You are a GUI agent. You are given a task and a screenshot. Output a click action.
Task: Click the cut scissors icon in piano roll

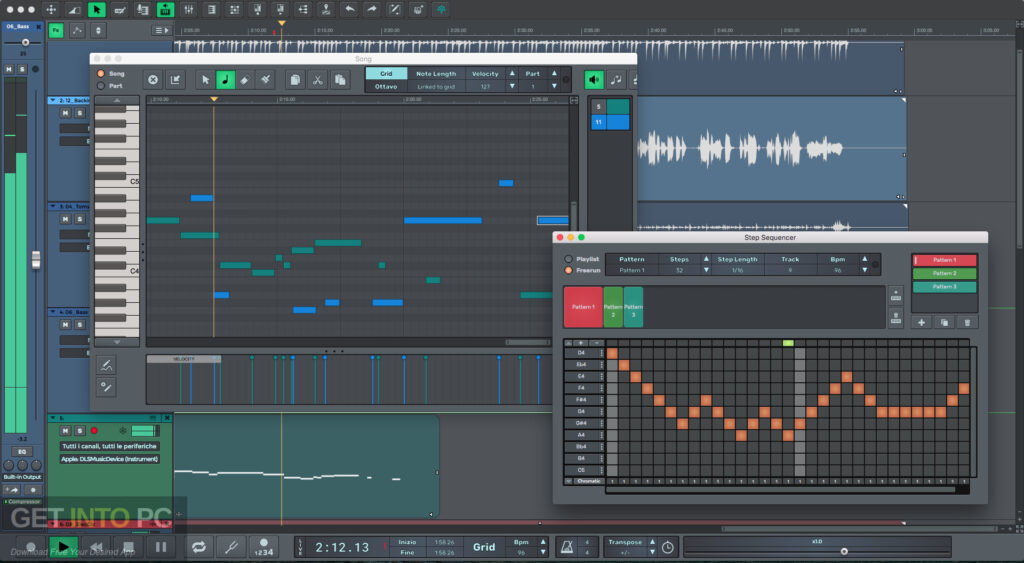pos(317,80)
